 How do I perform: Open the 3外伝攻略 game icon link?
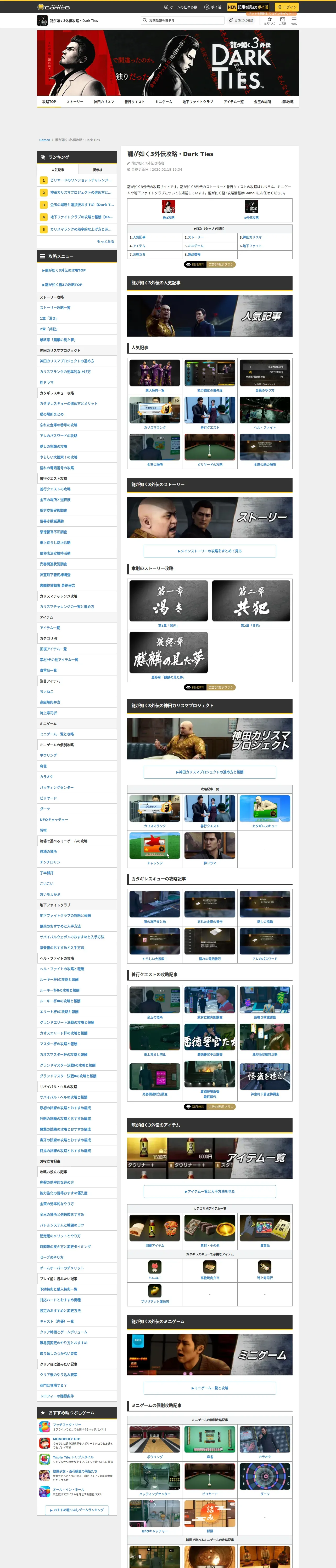[x=251, y=207]
